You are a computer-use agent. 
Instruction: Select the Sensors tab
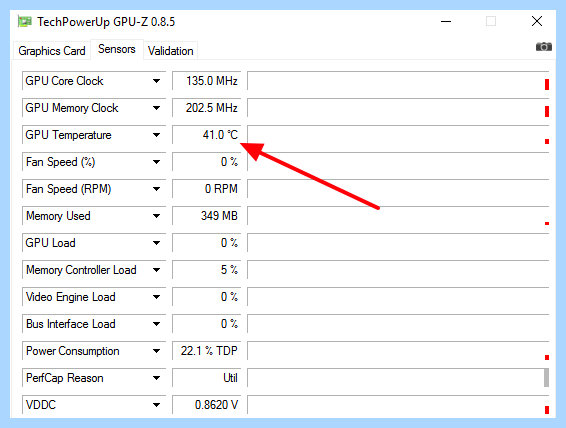(x=117, y=49)
